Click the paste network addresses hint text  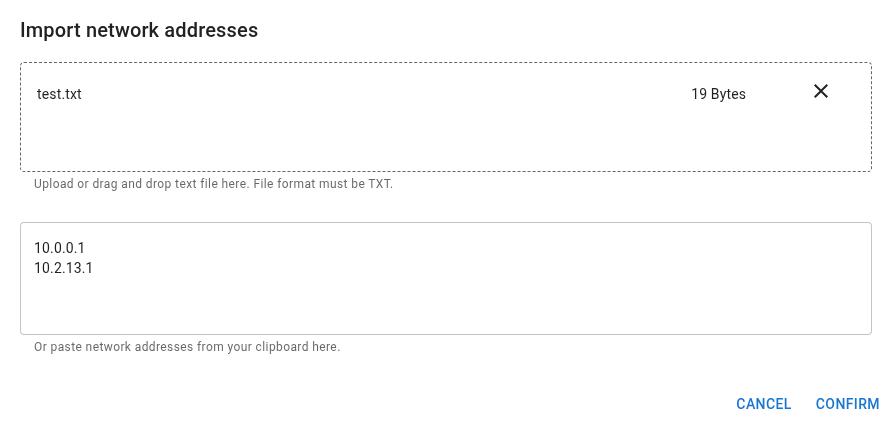(x=187, y=347)
